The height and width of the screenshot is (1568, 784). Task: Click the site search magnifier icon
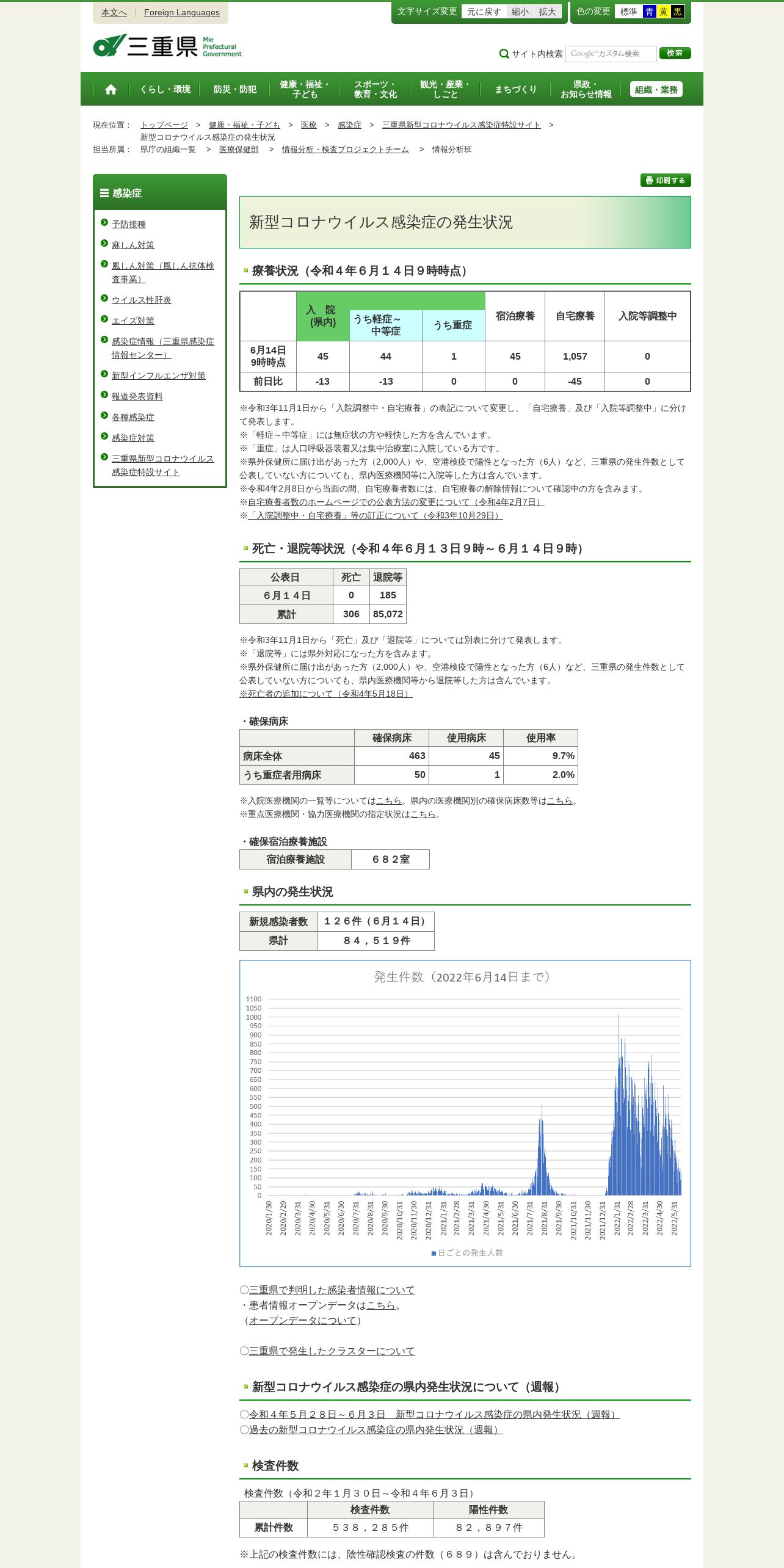coord(504,54)
